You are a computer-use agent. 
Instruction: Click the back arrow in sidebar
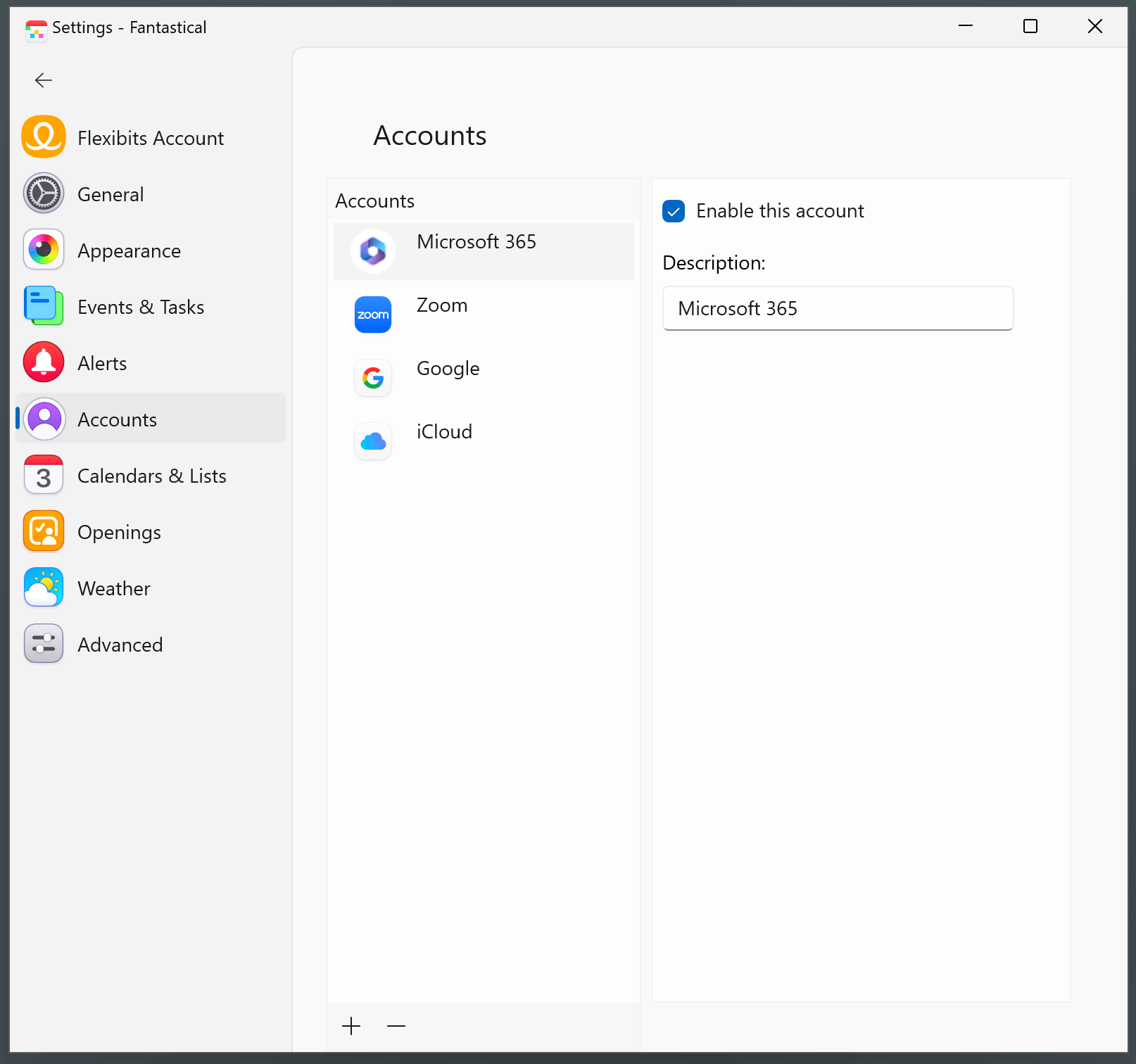pos(44,80)
